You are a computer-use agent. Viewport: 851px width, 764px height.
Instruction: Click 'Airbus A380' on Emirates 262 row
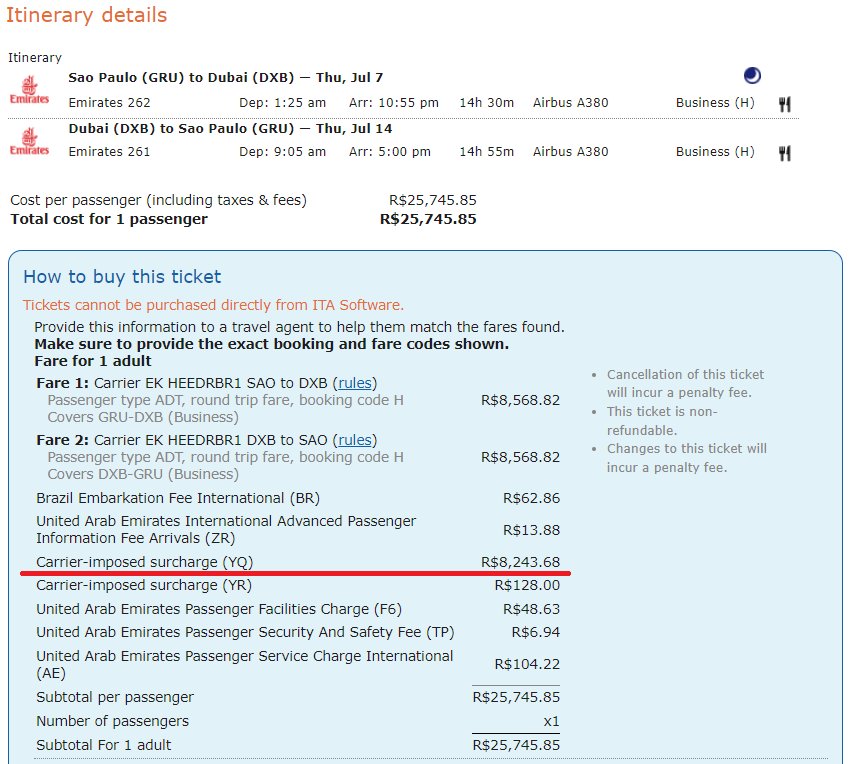(x=570, y=103)
